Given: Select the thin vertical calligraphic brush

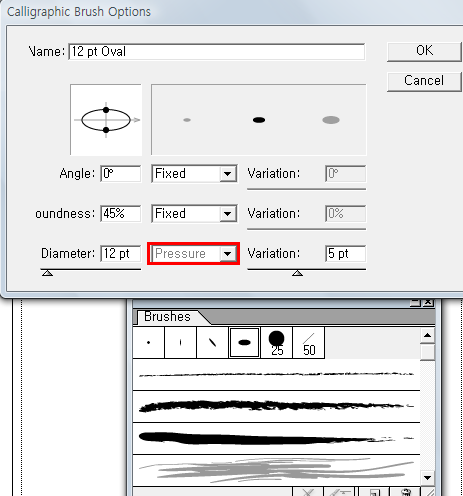Looking at the screenshot, I should point(180,342).
